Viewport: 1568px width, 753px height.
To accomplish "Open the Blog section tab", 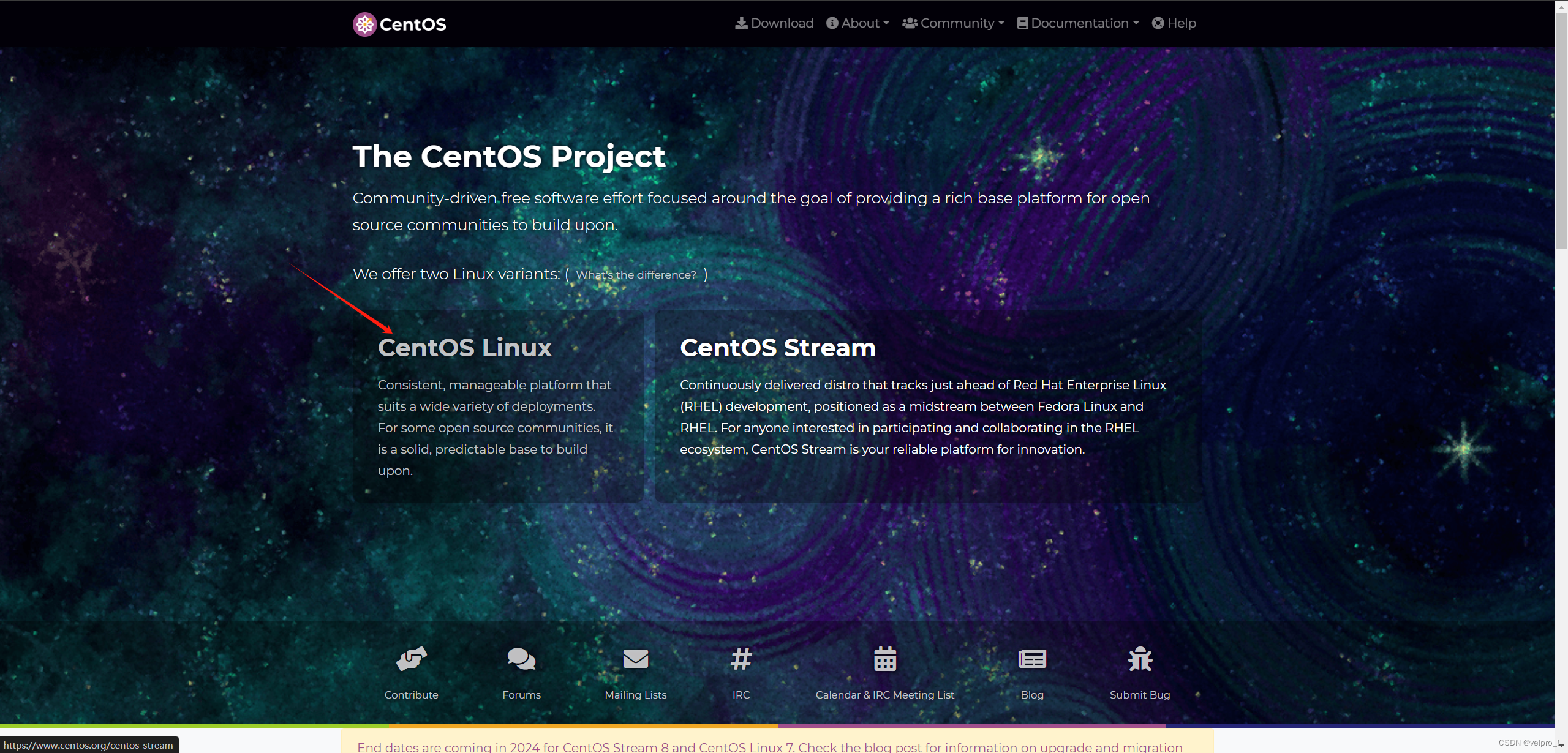I will click(1032, 671).
